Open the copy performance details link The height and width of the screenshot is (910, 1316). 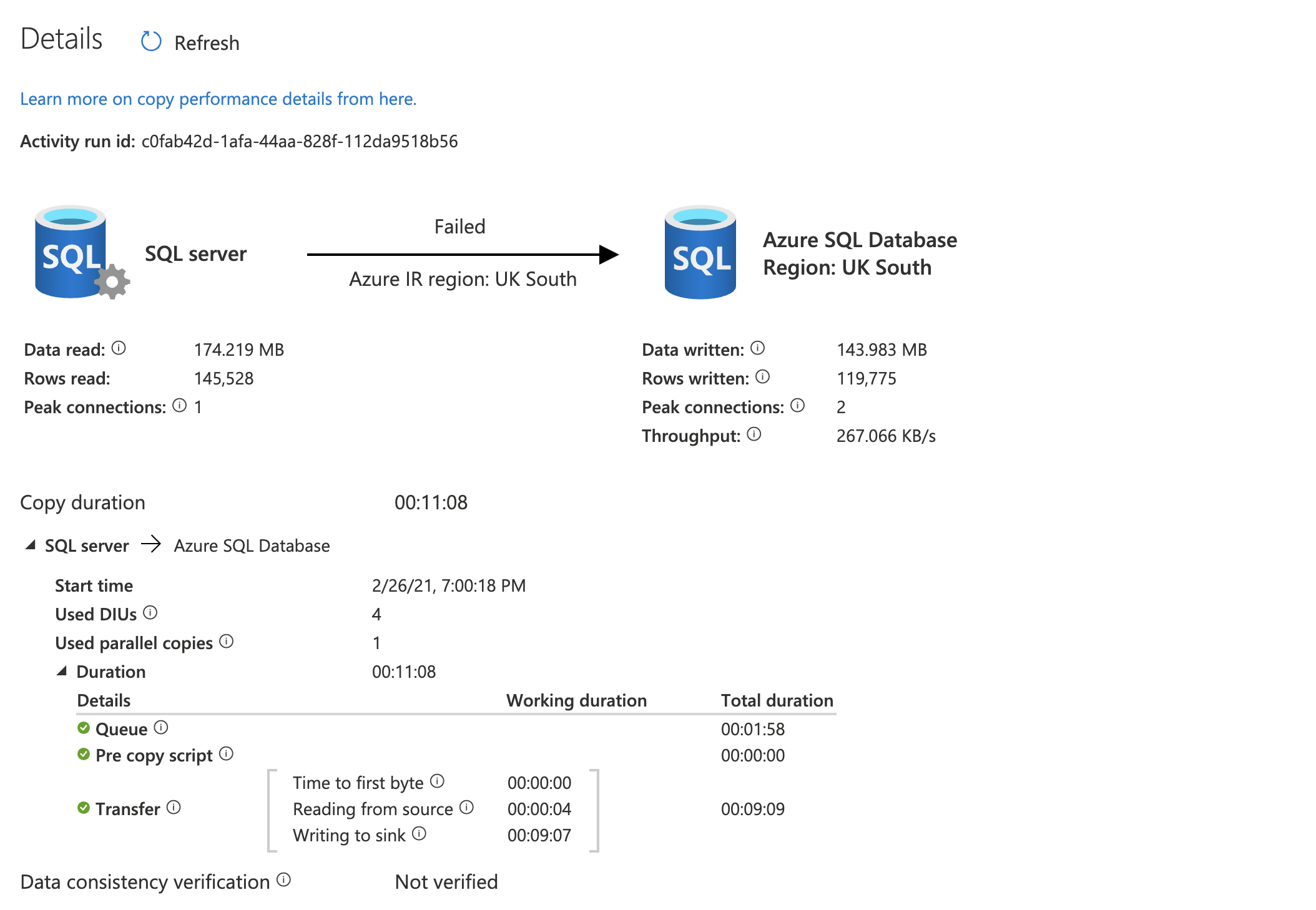(218, 99)
